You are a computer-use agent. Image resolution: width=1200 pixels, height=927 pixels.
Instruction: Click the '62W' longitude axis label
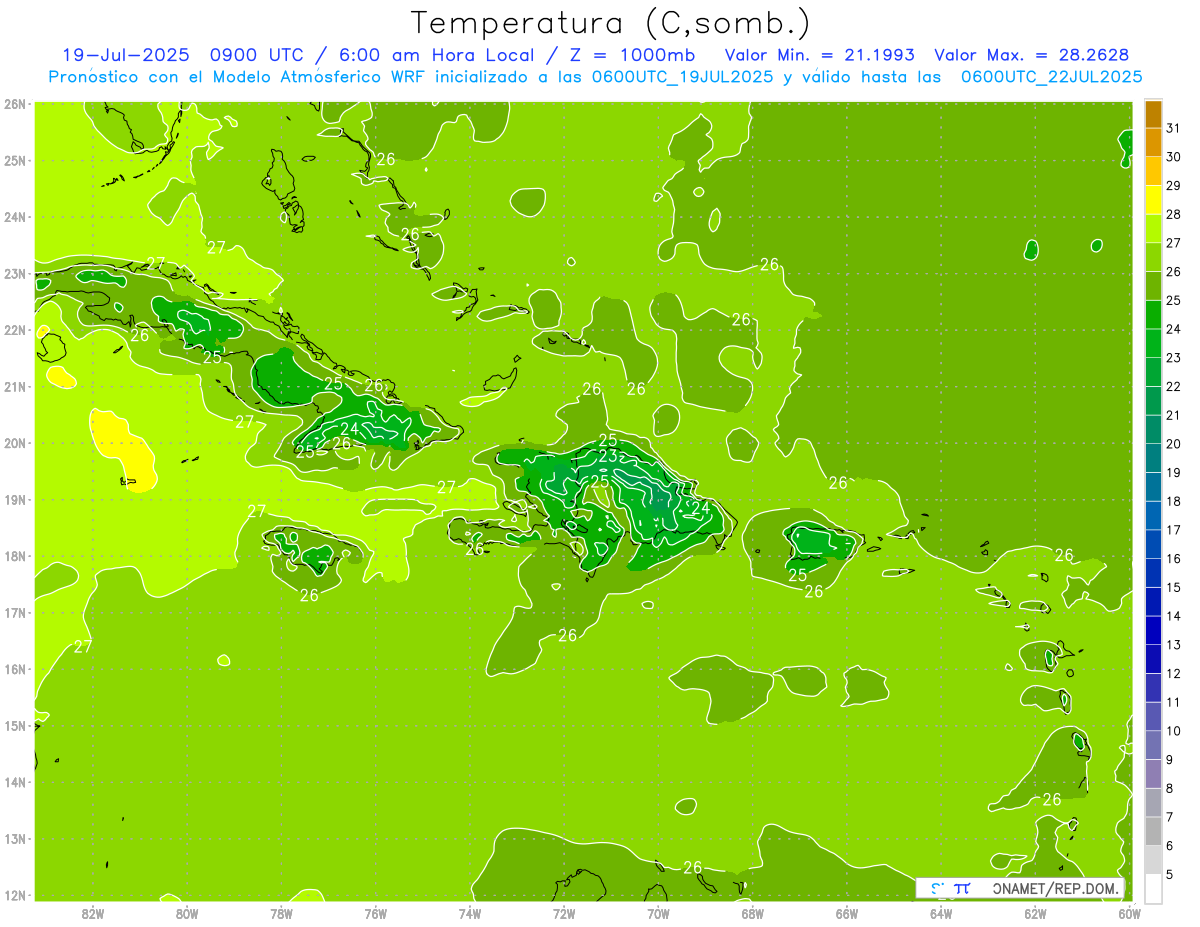(x=1035, y=913)
